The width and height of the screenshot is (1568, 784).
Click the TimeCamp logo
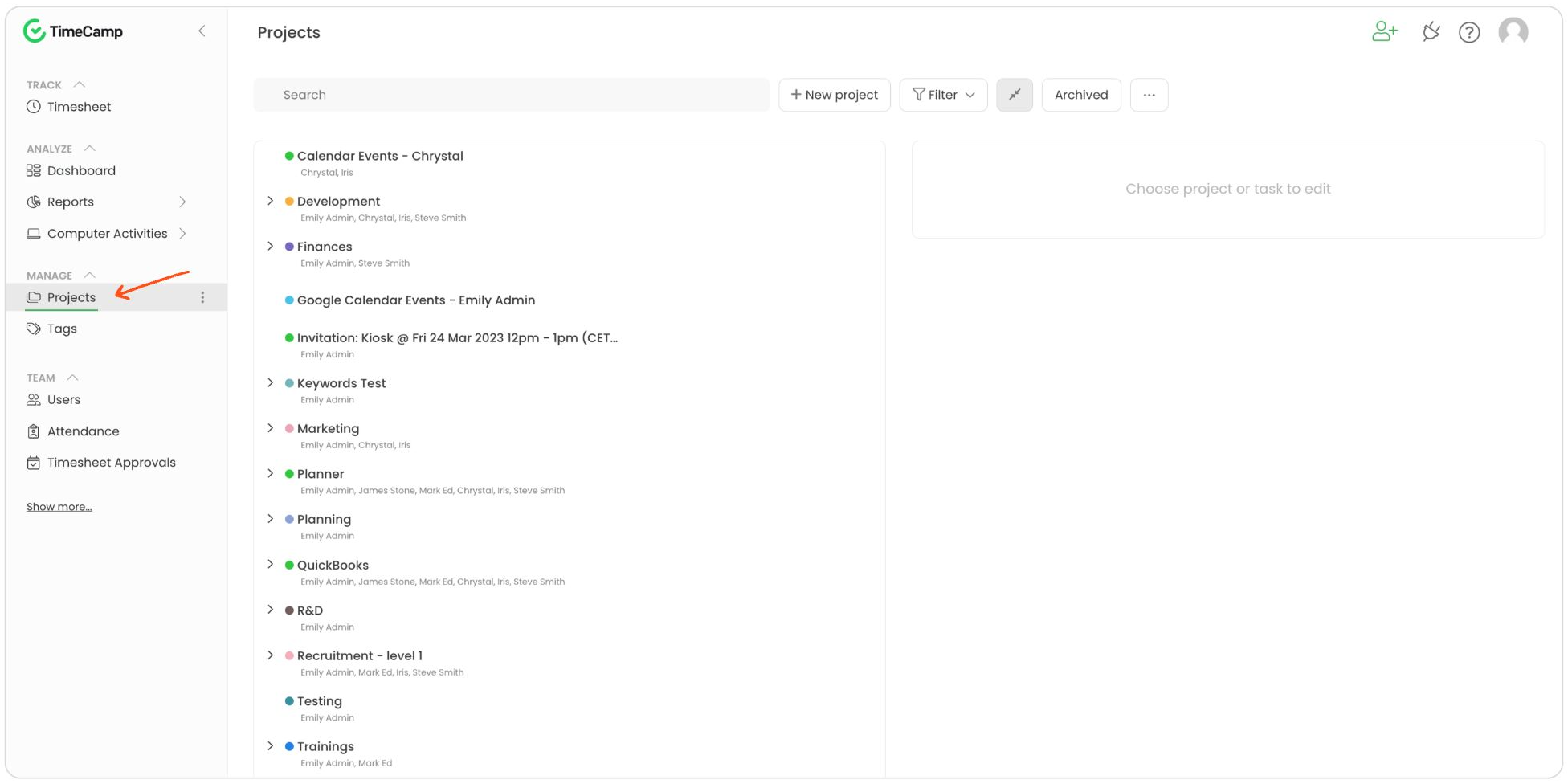click(x=73, y=31)
